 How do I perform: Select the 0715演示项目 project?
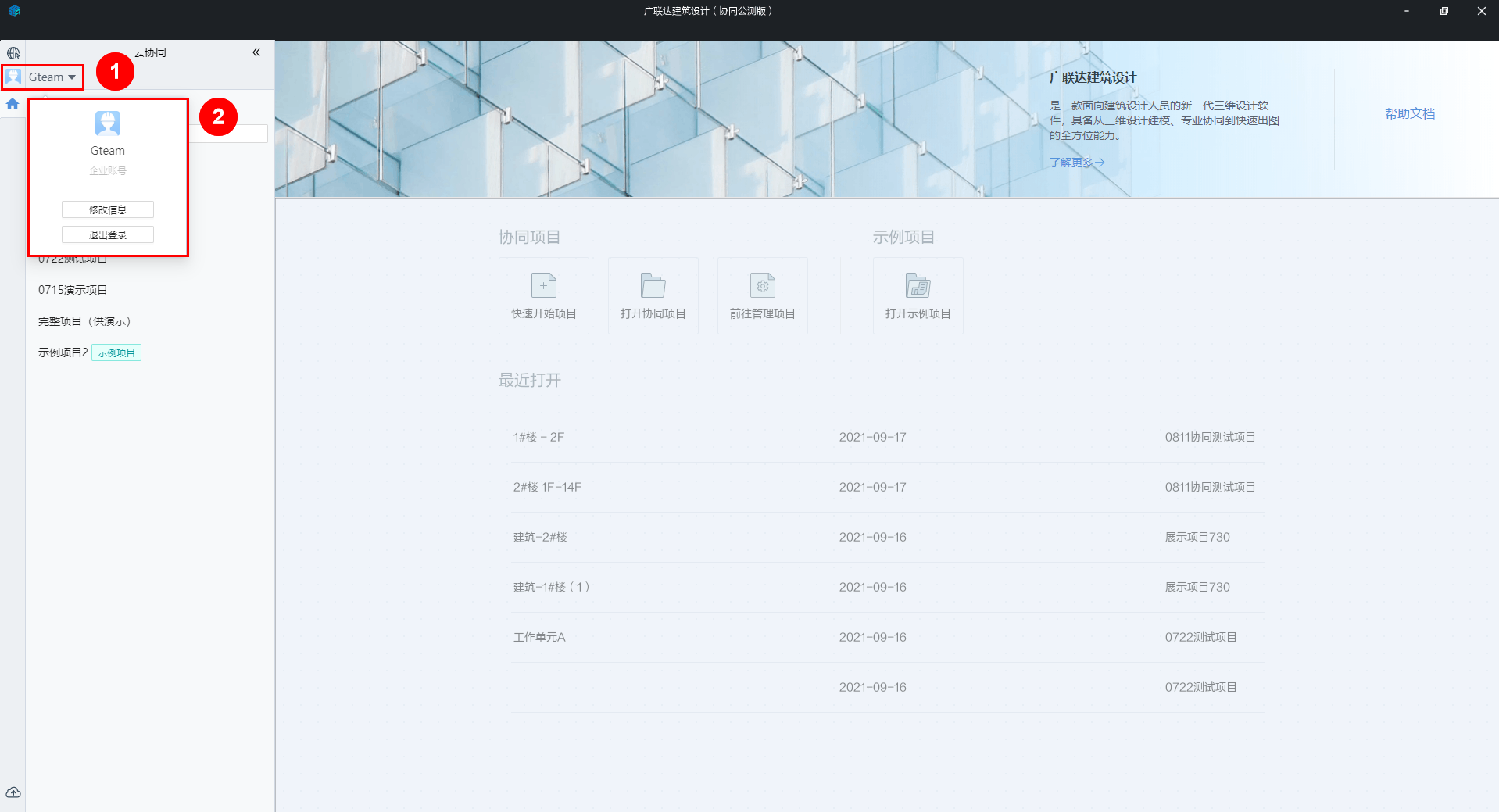[x=73, y=290]
